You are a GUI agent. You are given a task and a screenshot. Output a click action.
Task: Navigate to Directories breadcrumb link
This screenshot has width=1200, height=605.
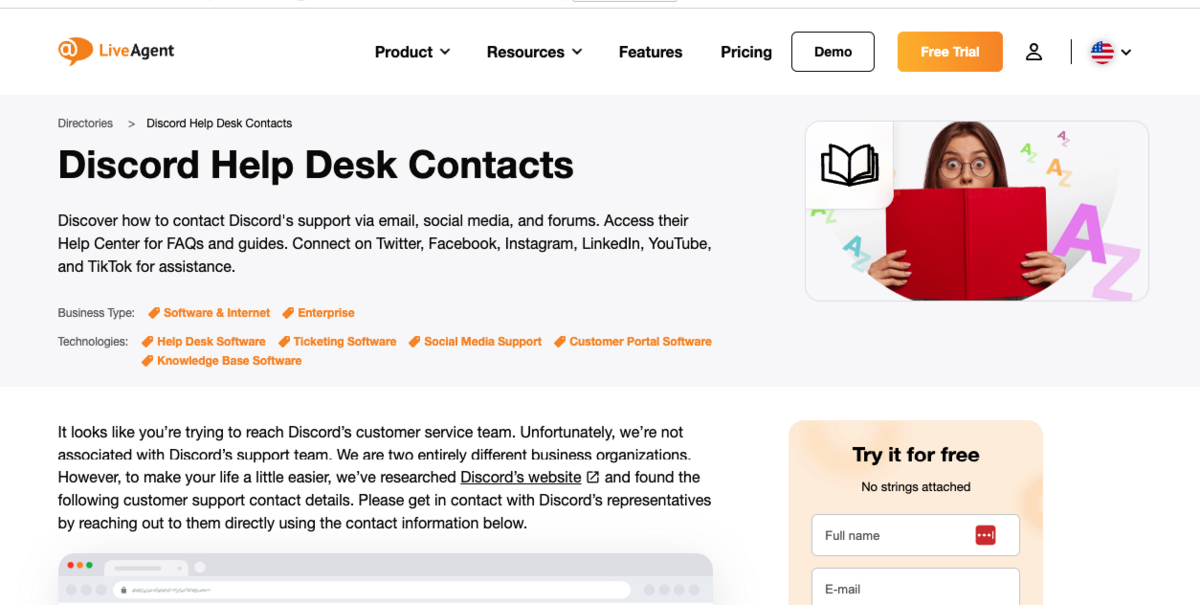click(x=85, y=123)
